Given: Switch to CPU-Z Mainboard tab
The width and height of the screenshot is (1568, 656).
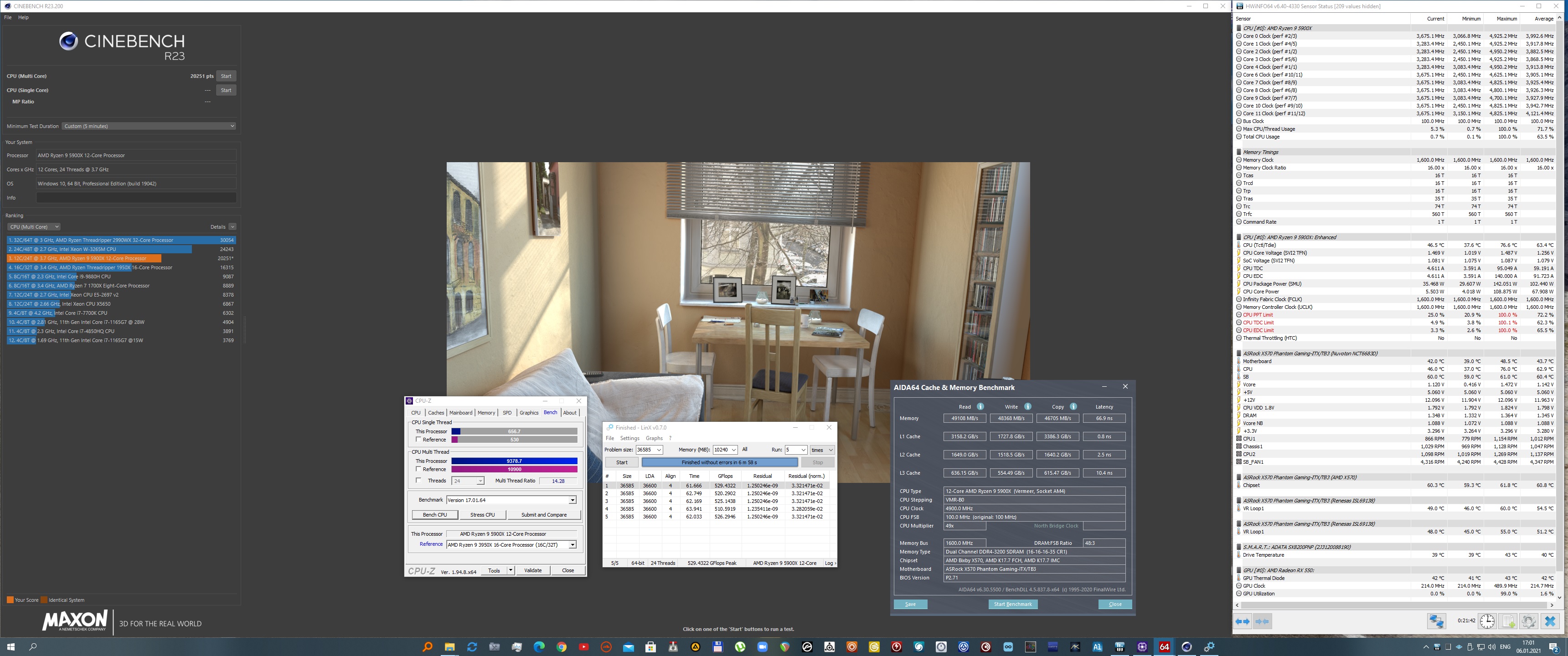Looking at the screenshot, I should tap(460, 413).
